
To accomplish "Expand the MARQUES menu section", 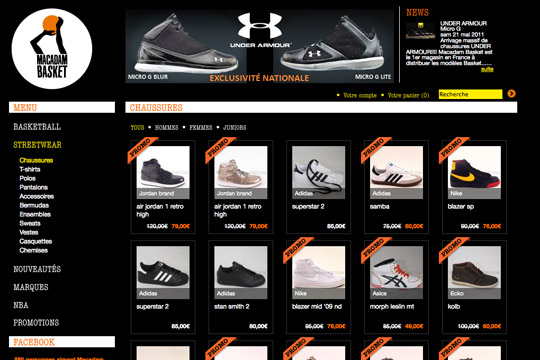I will point(31,287).
